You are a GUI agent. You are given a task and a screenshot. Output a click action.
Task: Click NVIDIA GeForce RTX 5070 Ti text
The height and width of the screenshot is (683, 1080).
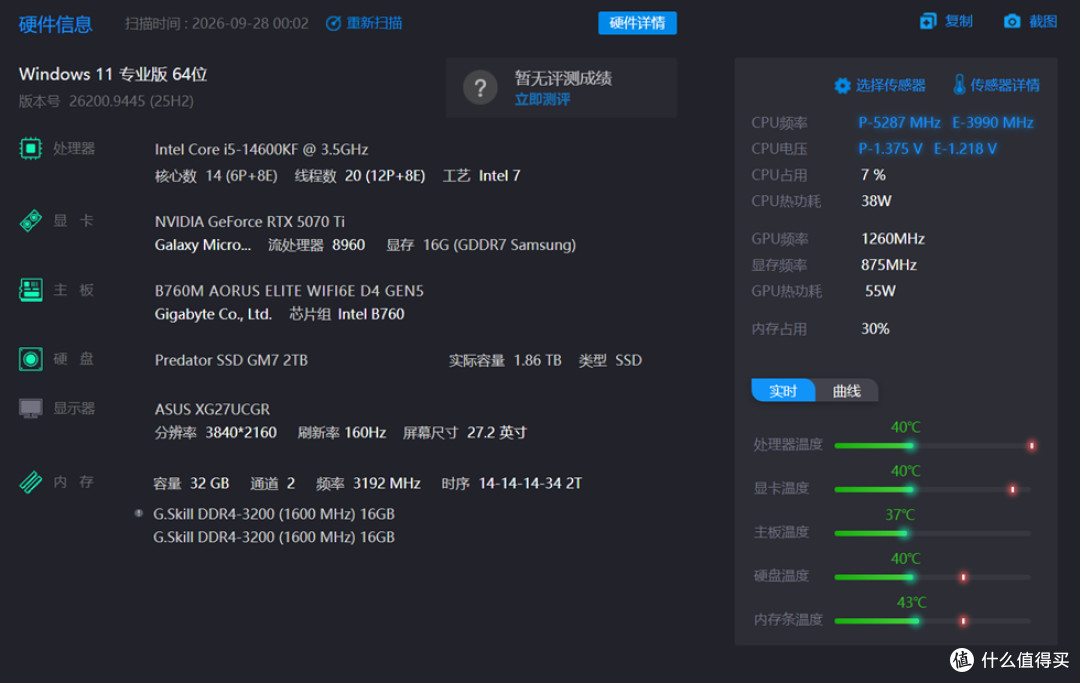[x=249, y=222]
